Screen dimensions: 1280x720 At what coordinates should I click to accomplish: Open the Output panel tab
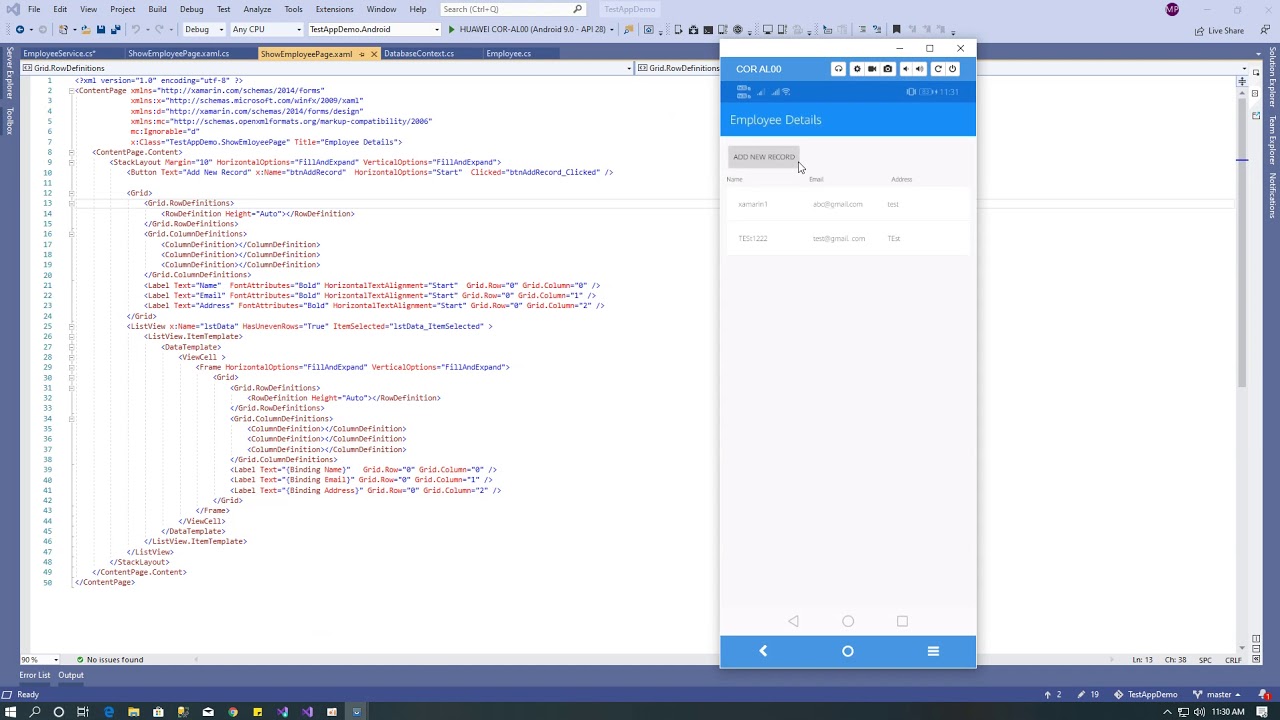point(71,675)
